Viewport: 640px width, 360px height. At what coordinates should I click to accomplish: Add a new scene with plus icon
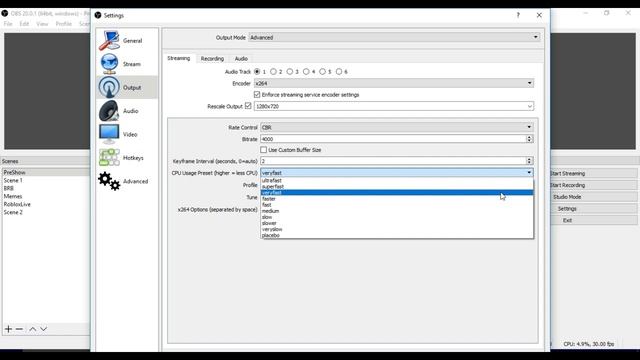tap(8, 329)
